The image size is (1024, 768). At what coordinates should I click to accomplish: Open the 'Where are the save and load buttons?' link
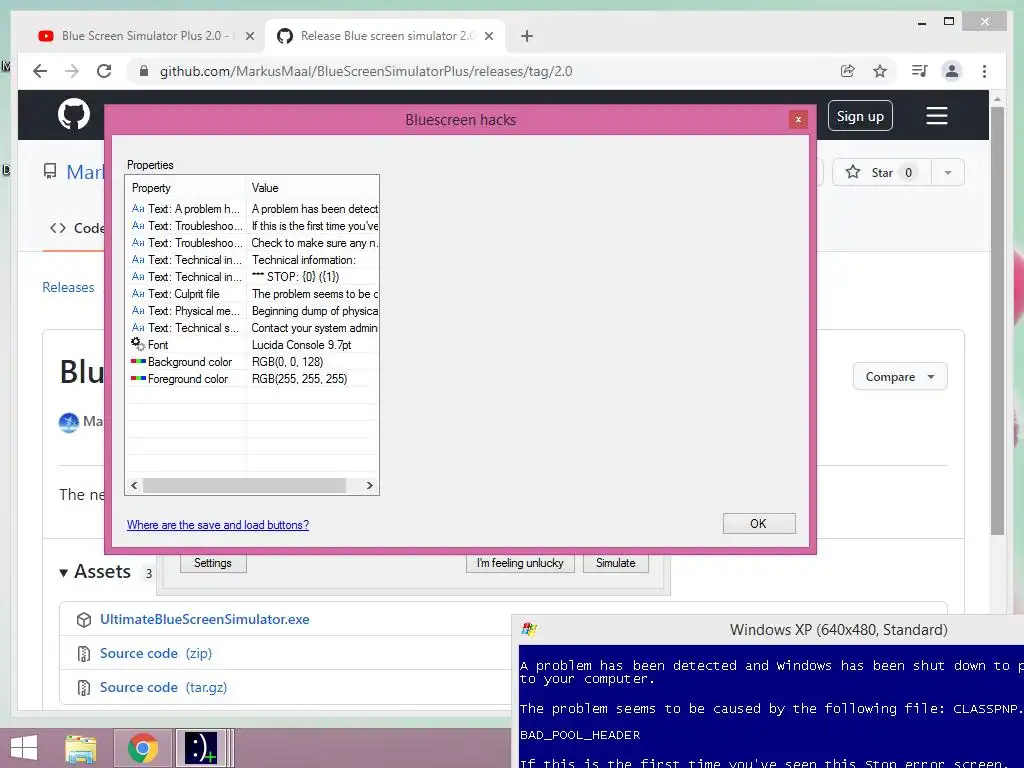[218, 525]
